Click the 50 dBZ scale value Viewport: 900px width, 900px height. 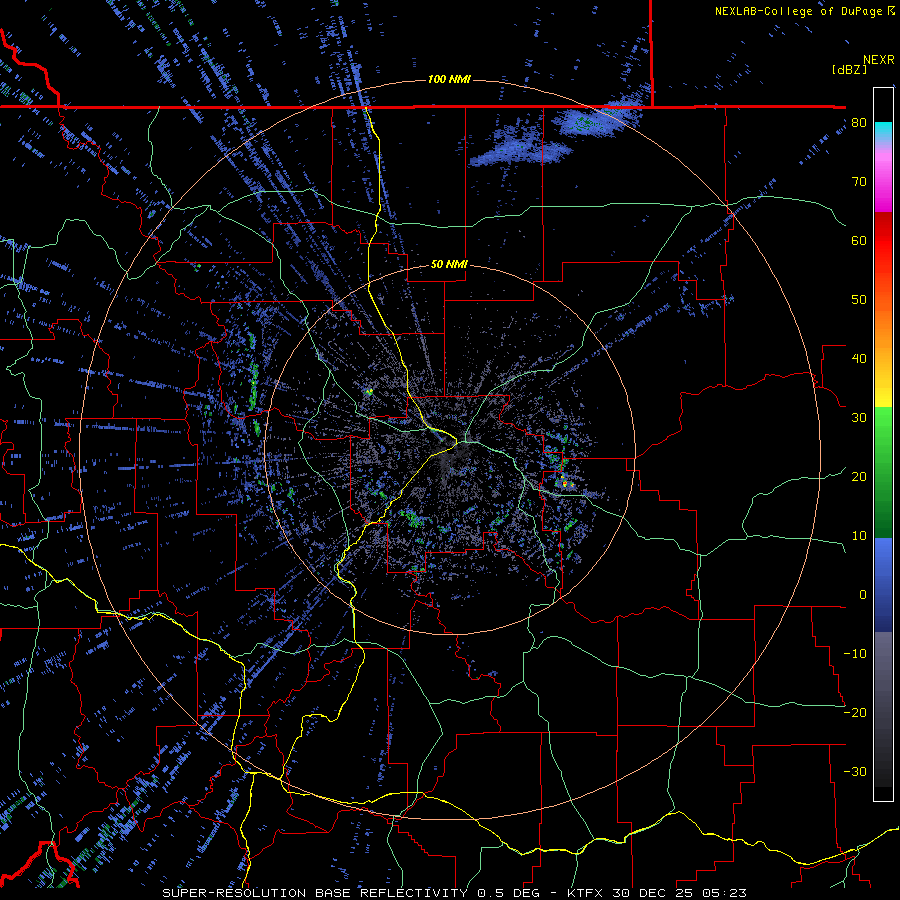(x=859, y=300)
